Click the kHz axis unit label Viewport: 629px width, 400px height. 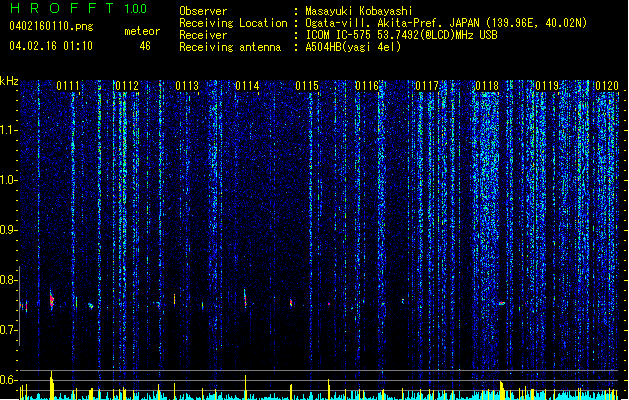click(9, 82)
